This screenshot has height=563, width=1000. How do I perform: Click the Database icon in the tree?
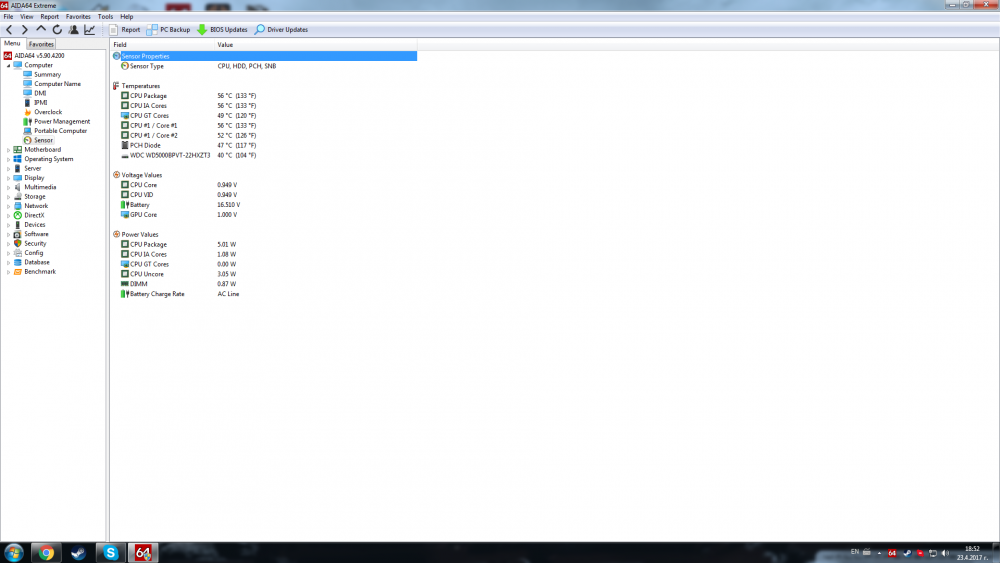18,262
